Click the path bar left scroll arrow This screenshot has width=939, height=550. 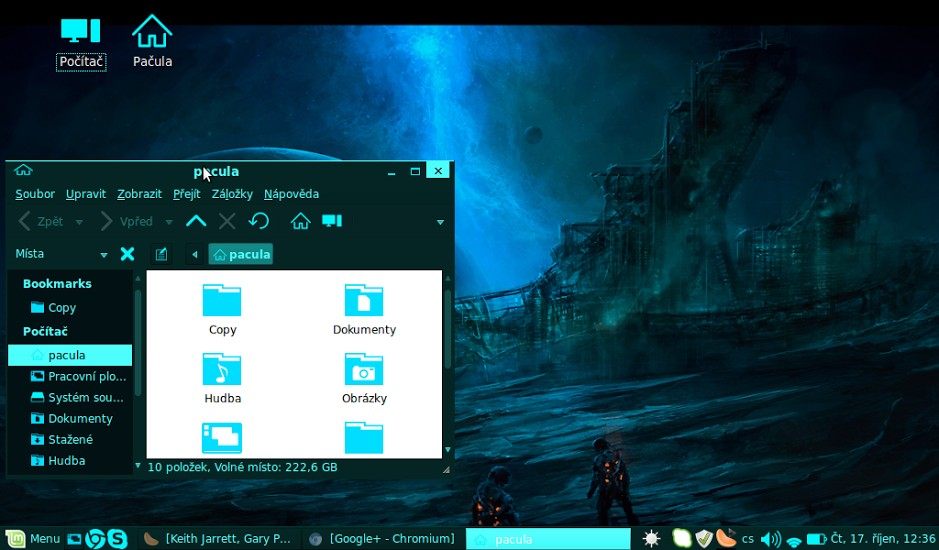195,255
